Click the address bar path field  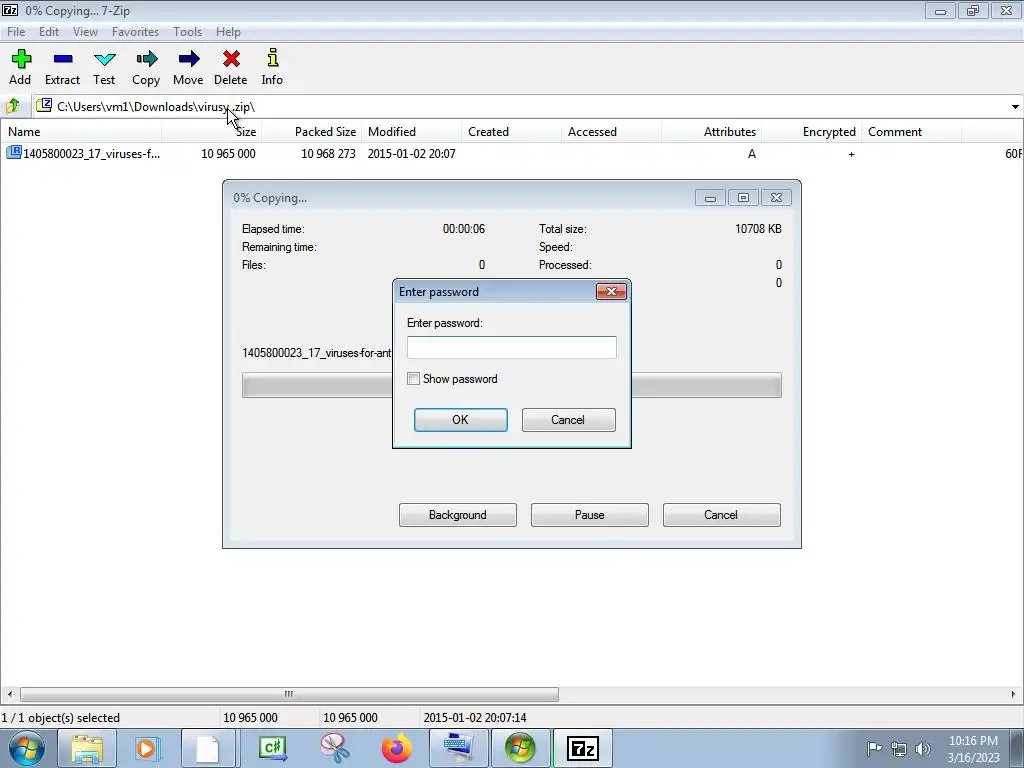click(x=522, y=106)
